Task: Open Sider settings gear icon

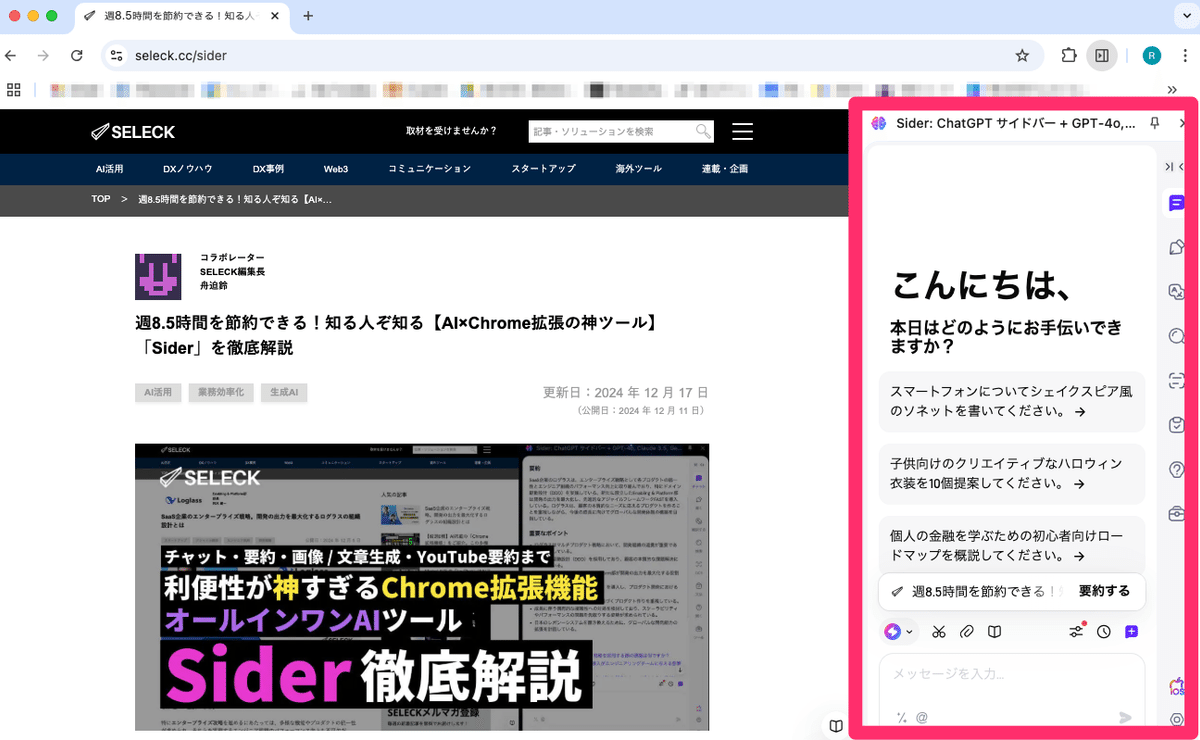Action: click(x=1177, y=719)
